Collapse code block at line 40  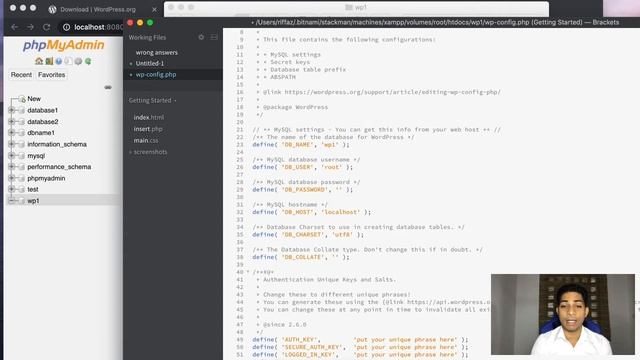[248, 272]
